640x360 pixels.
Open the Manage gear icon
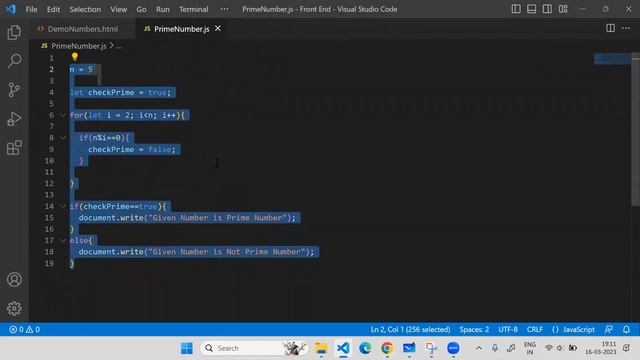(14, 309)
